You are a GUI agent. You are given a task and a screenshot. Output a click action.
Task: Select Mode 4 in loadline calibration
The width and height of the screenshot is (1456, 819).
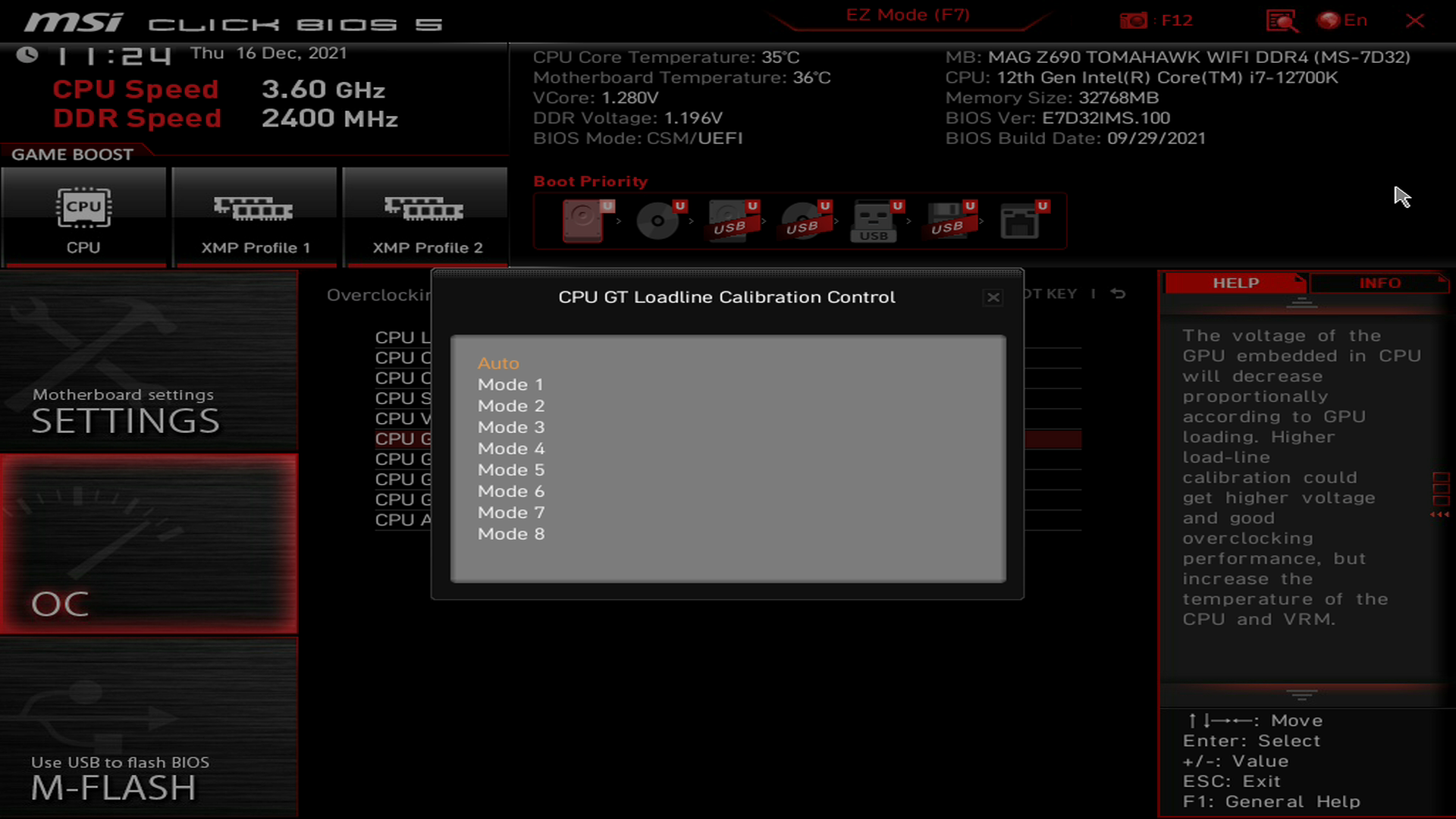511,448
